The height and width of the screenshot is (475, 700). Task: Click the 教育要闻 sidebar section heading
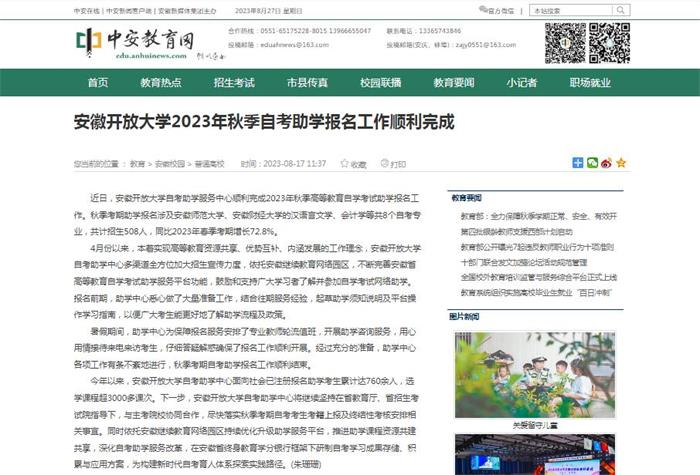[x=466, y=197]
